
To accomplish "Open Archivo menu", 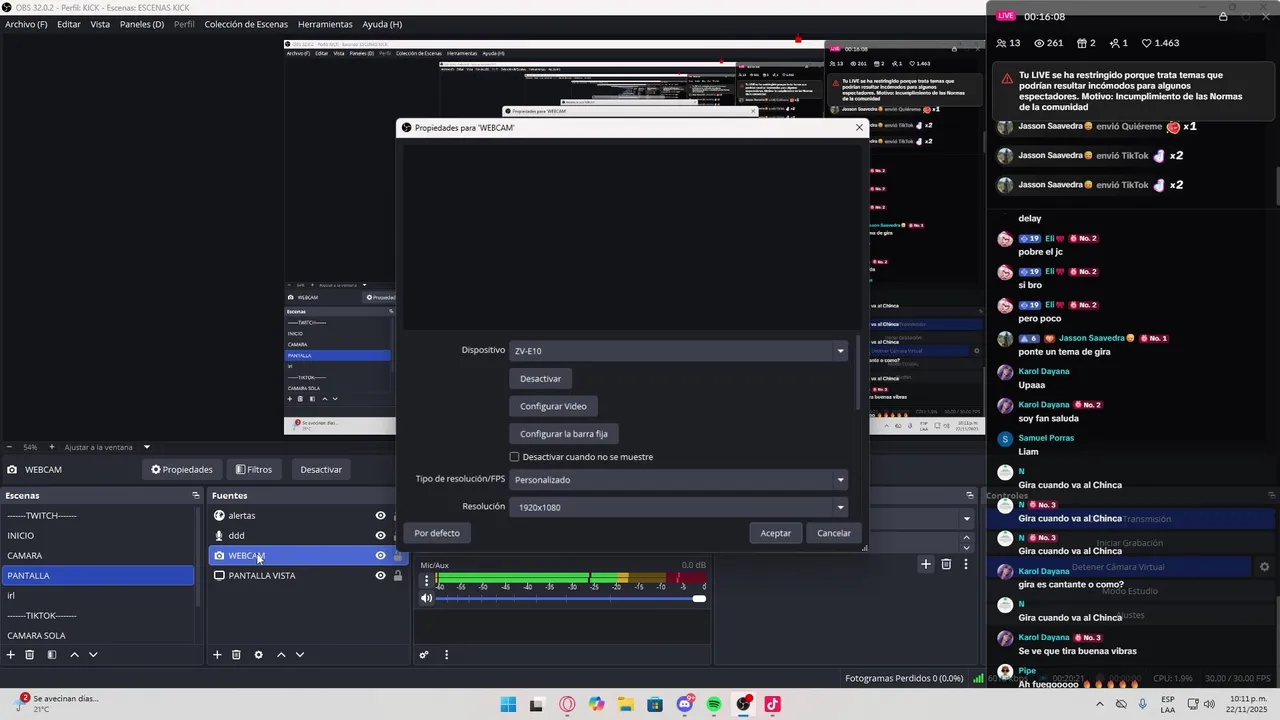I will [26, 24].
